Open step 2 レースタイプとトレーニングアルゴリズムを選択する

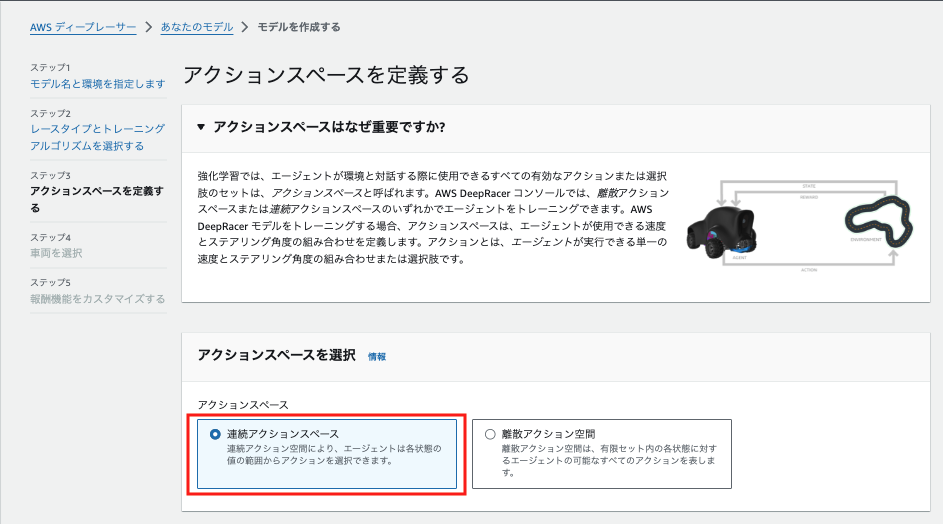pyautogui.click(x=97, y=137)
